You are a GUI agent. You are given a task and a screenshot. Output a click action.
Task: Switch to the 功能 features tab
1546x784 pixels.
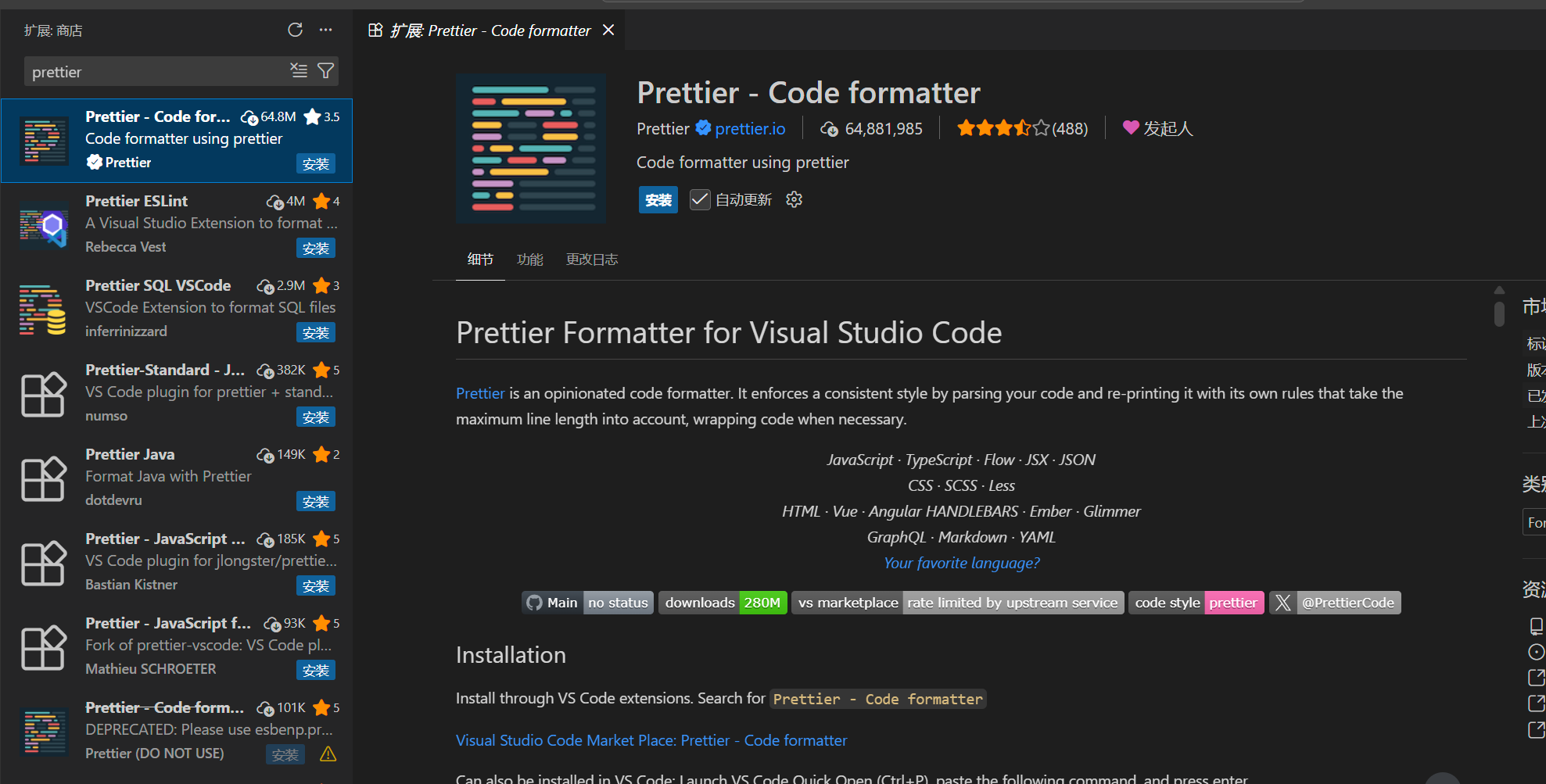[x=529, y=260]
